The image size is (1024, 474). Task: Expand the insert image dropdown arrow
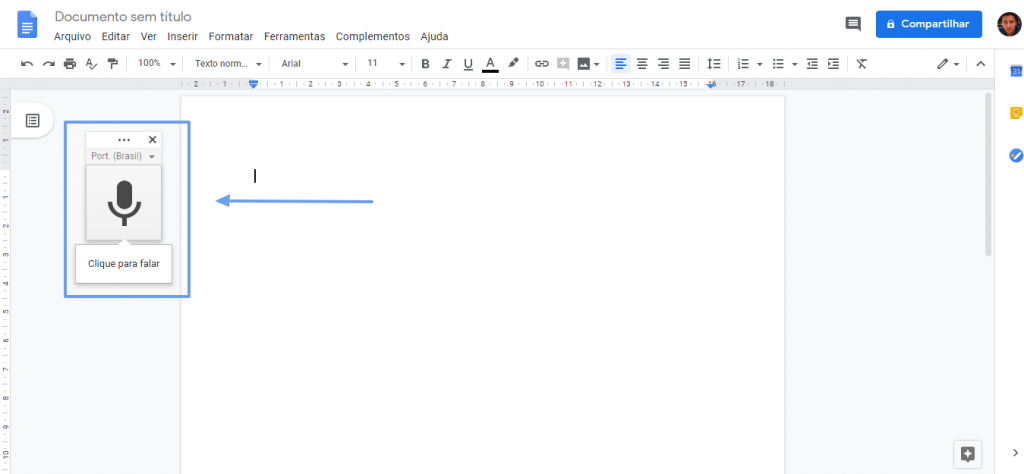(x=596, y=65)
